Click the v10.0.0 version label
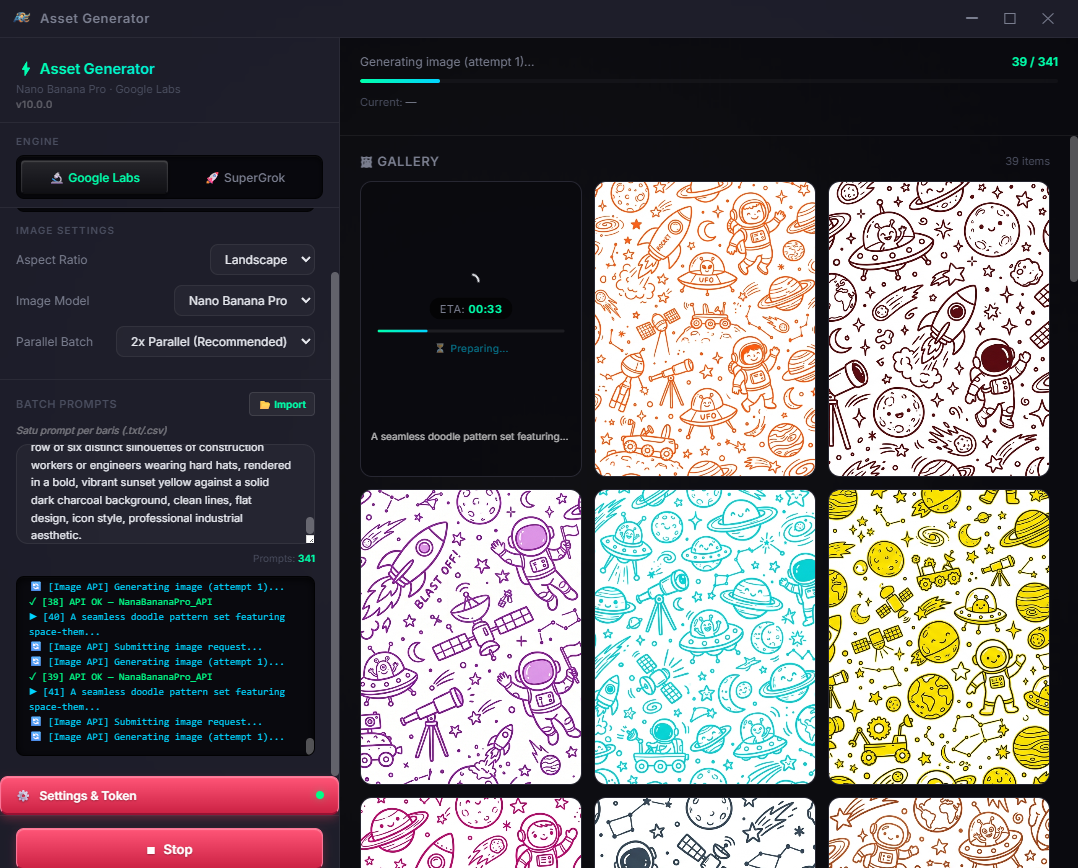This screenshot has width=1078, height=868. click(x=34, y=104)
